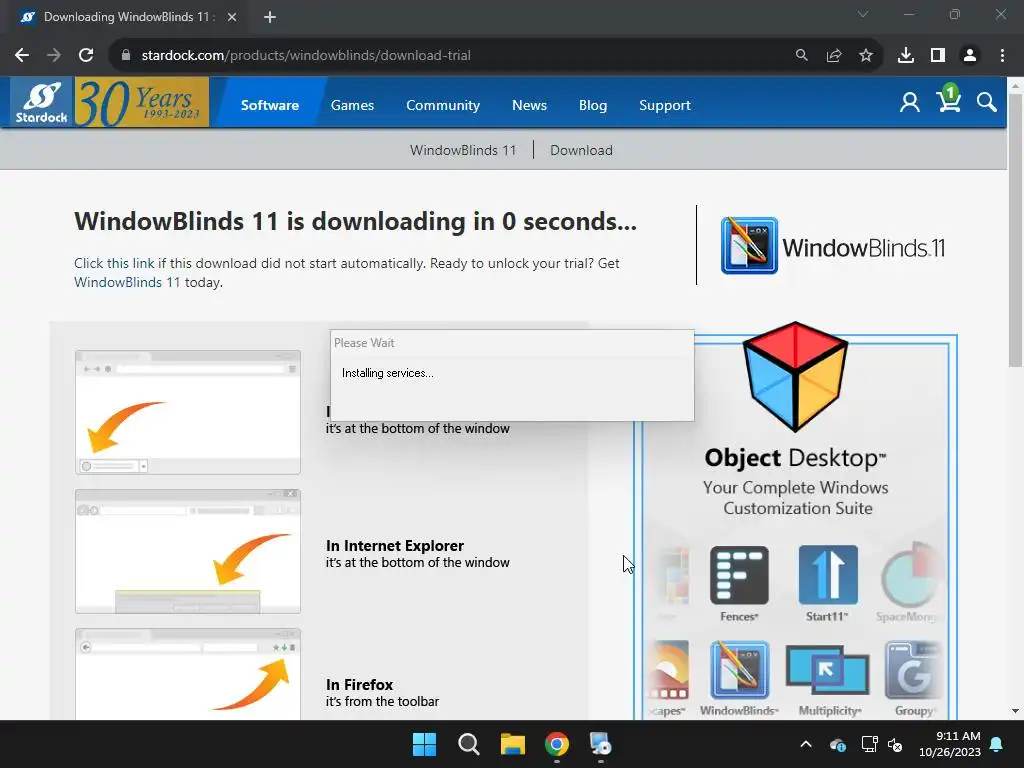This screenshot has width=1024, height=768.
Task: Open the Community menu
Action: click(x=443, y=105)
